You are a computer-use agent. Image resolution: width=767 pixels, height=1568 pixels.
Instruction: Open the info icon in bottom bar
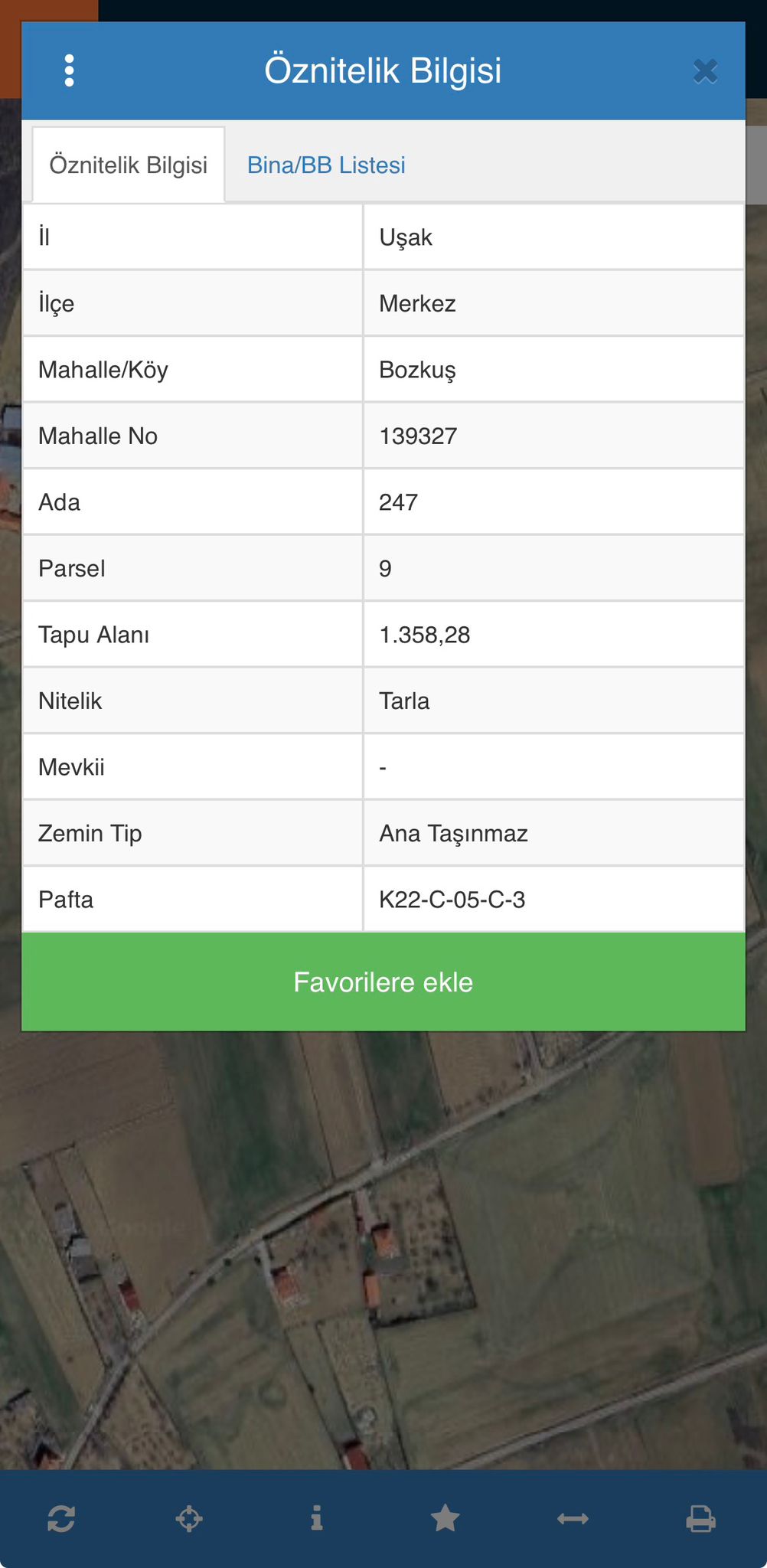point(317,1518)
